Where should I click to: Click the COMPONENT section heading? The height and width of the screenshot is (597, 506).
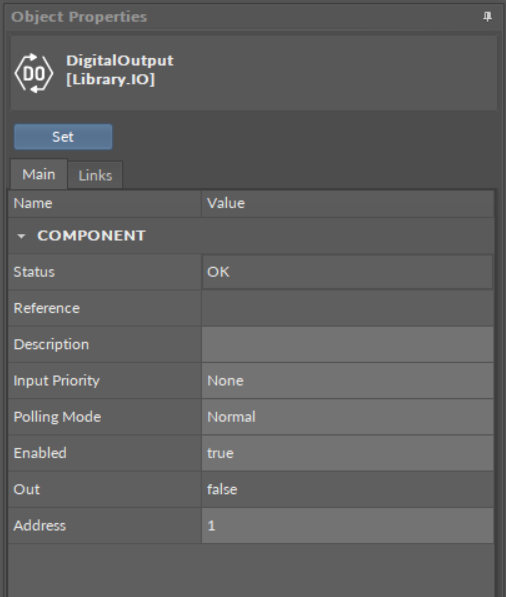pyautogui.click(x=91, y=236)
